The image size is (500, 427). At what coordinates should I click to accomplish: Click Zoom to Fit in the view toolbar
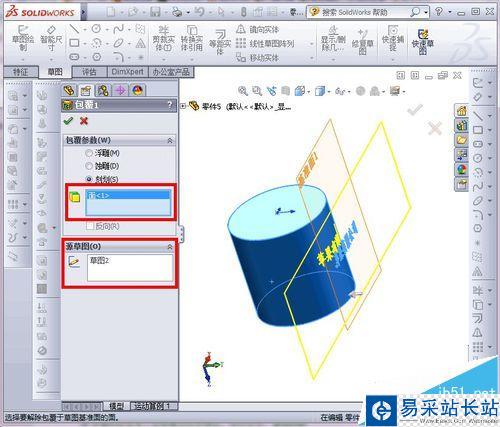click(x=243, y=91)
